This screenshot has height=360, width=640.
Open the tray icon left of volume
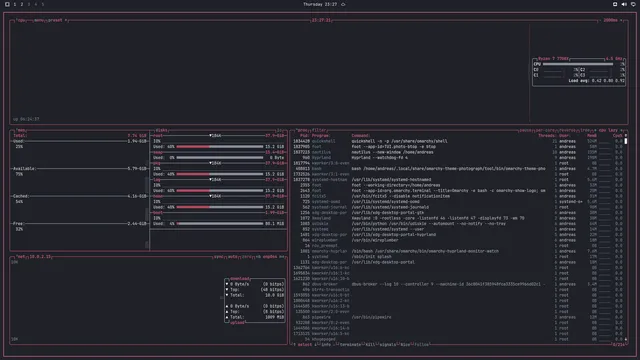(x=615, y=4)
